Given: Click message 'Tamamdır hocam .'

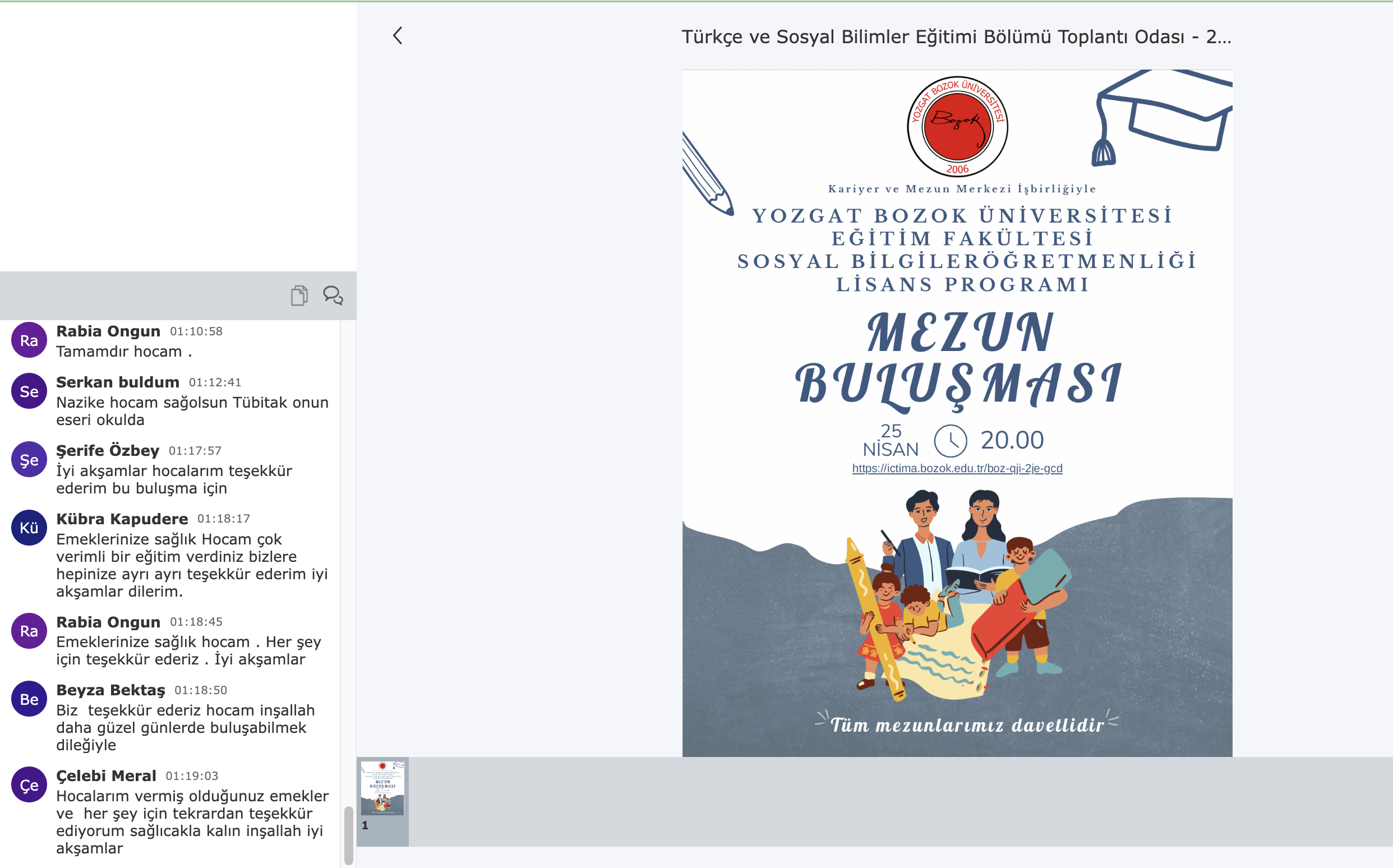Looking at the screenshot, I should tap(124, 352).
